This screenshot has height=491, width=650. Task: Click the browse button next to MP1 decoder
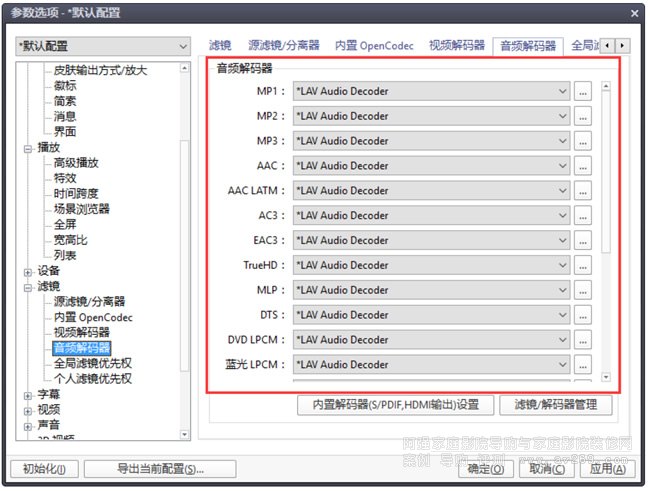pos(583,91)
